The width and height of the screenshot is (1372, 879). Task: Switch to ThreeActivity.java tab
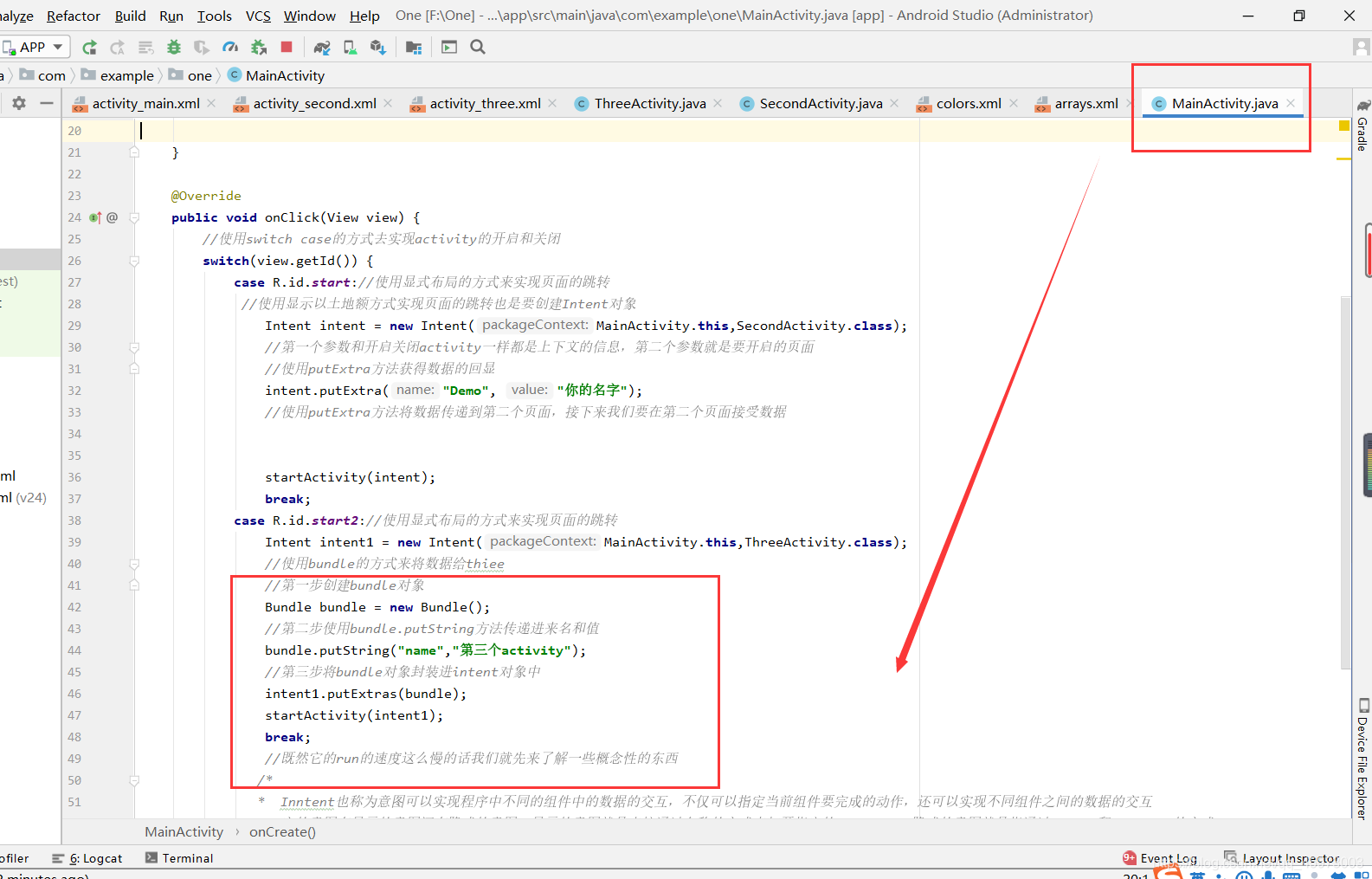point(650,104)
